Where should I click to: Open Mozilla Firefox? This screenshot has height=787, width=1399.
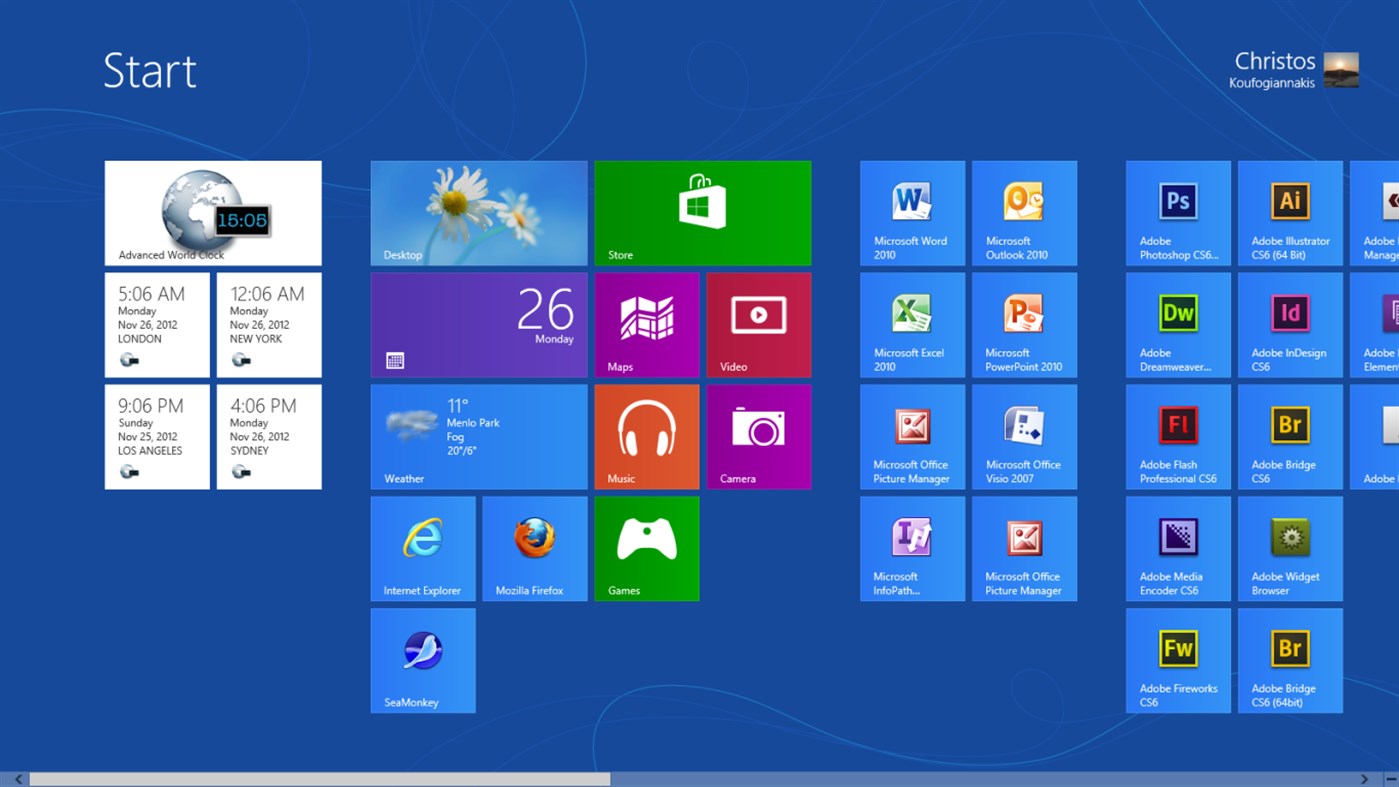click(x=535, y=548)
